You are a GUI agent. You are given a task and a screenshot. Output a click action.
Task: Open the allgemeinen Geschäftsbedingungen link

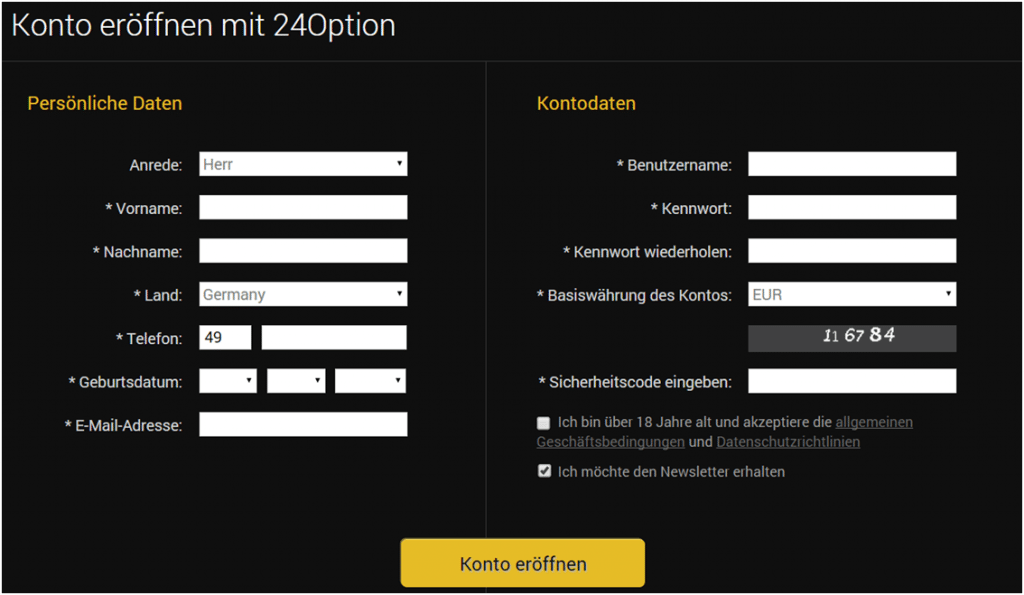click(874, 423)
